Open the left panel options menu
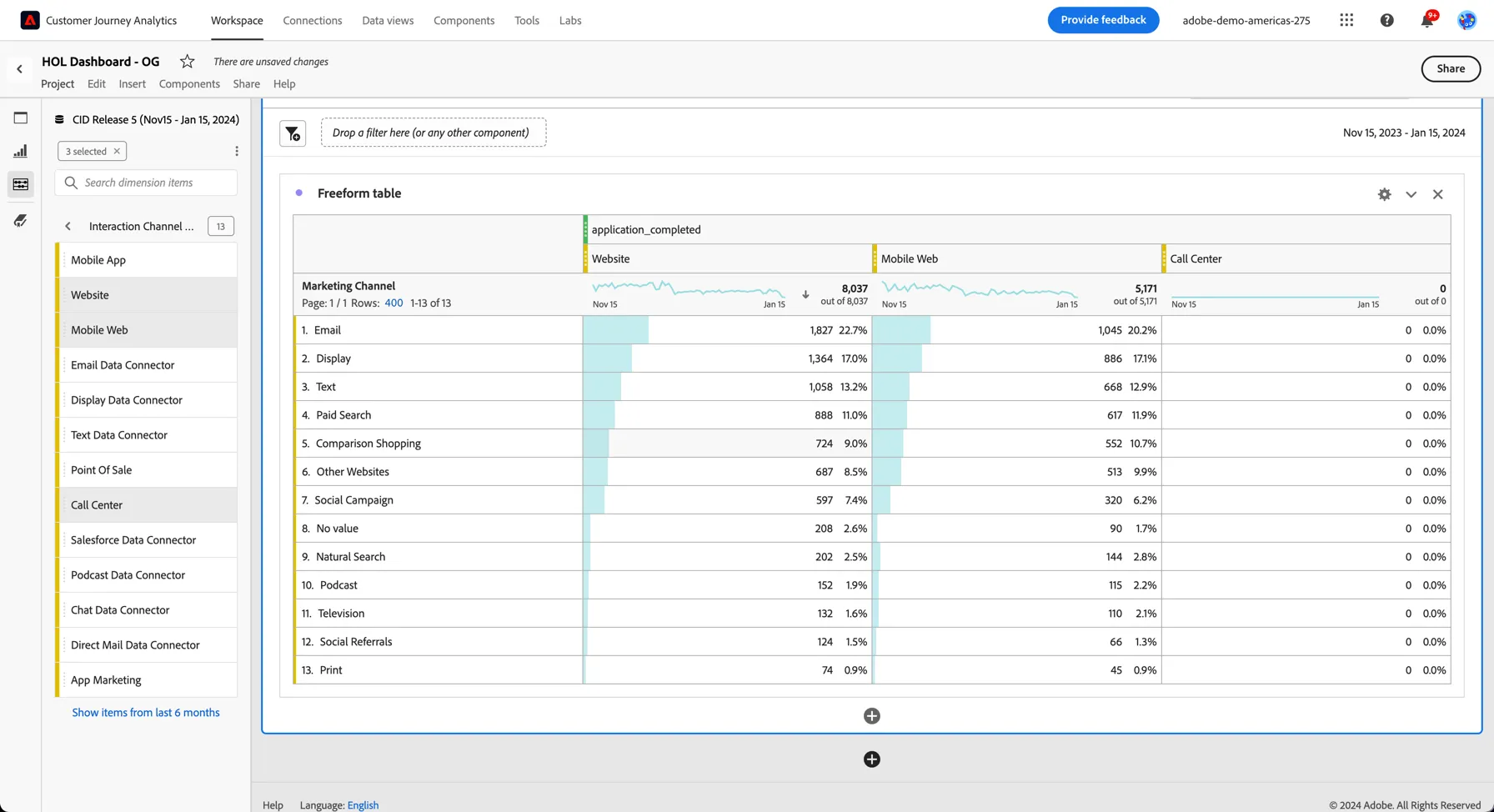Image resolution: width=1494 pixels, height=812 pixels. (x=237, y=152)
